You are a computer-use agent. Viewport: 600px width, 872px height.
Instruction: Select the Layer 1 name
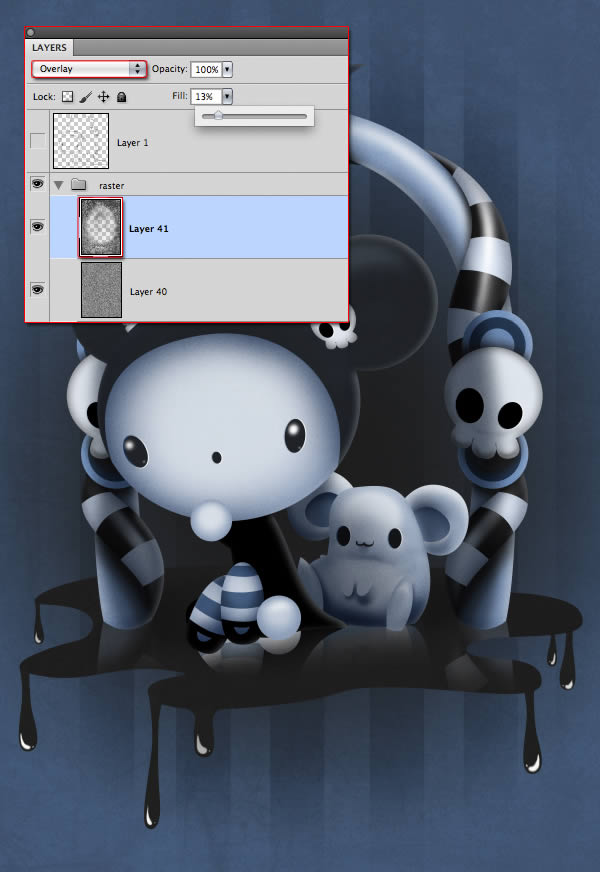tap(132, 143)
